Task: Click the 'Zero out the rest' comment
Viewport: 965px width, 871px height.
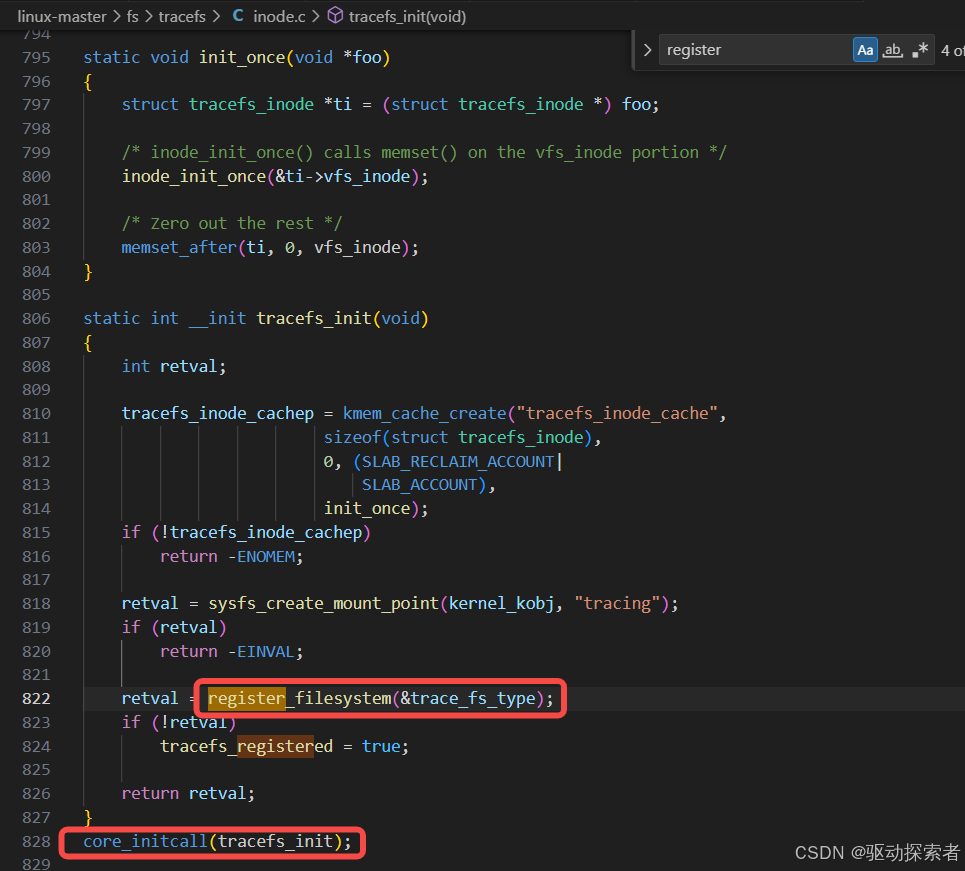Action: pyautogui.click(x=231, y=223)
